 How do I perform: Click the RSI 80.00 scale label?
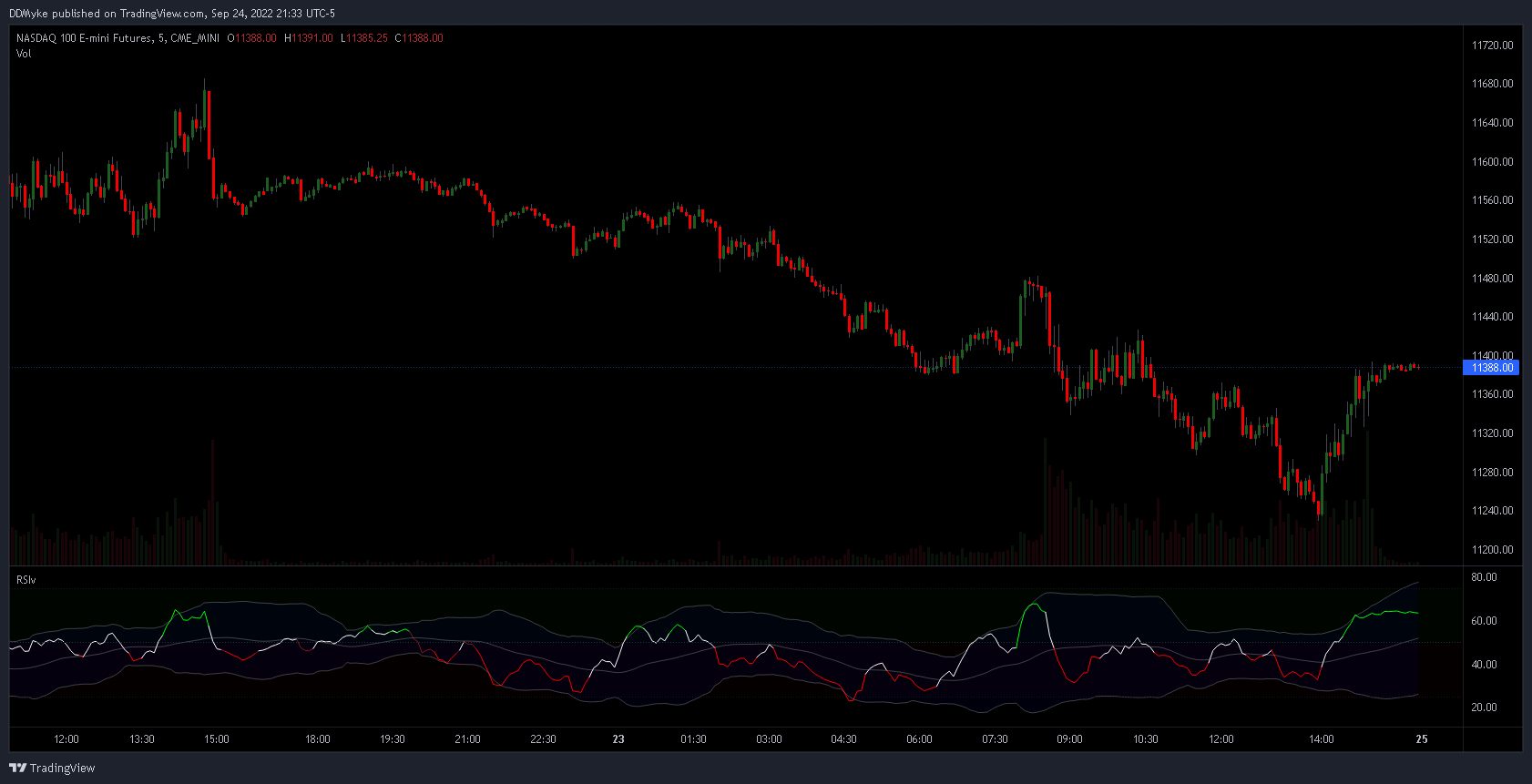point(1485,577)
